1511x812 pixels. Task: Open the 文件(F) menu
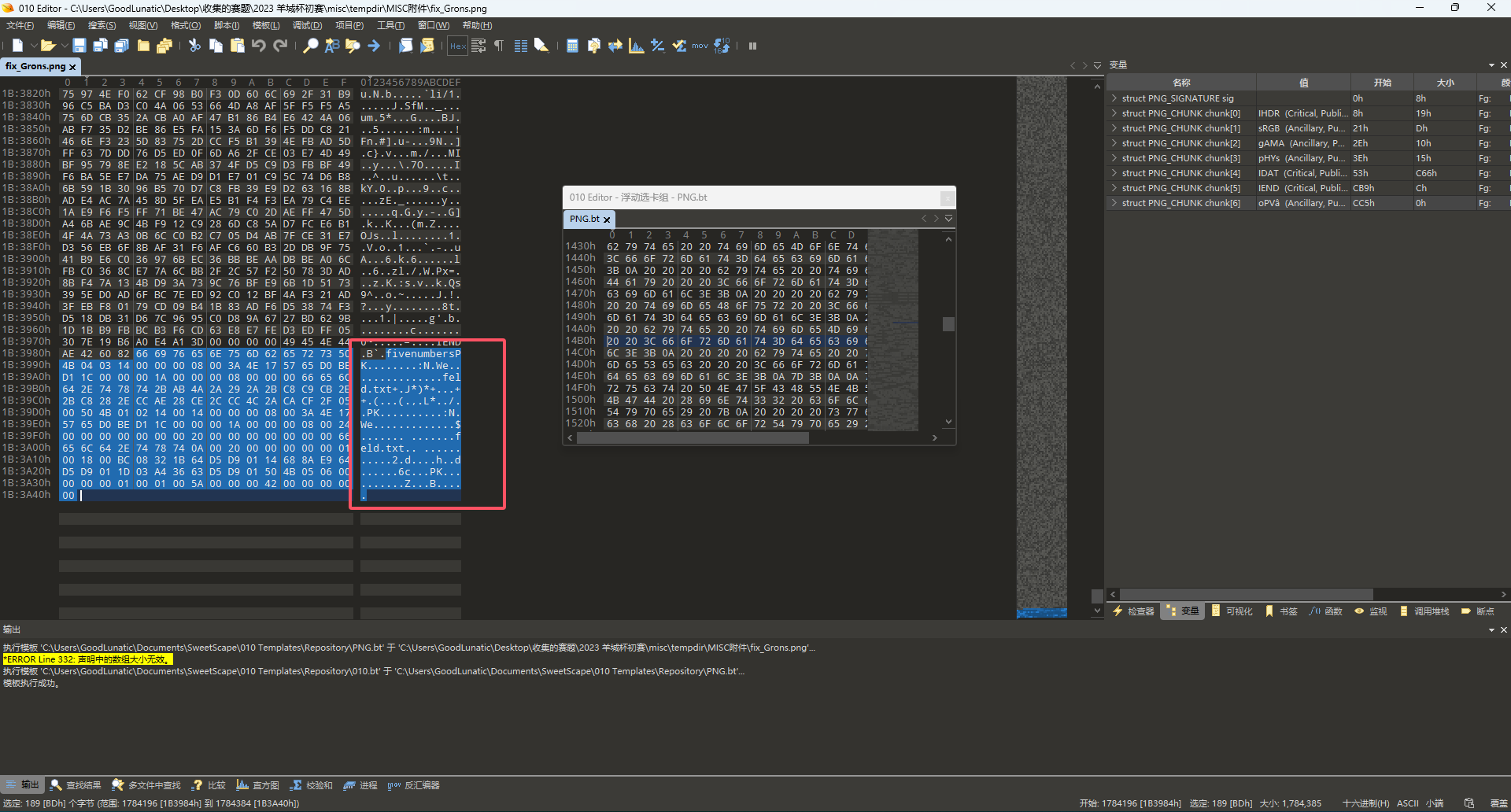point(20,25)
